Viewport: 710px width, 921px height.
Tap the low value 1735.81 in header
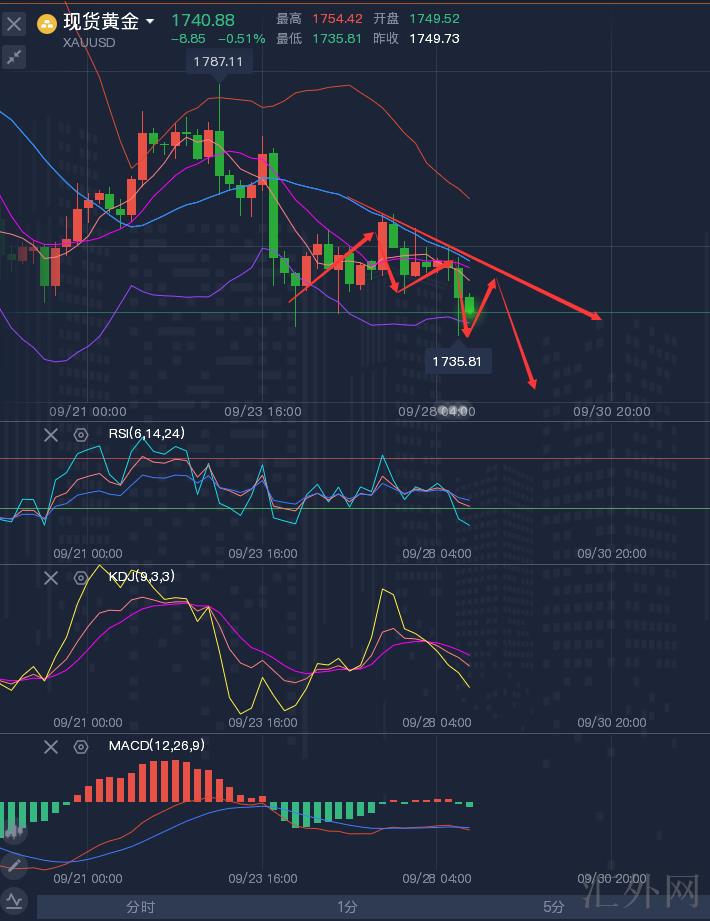[337, 39]
